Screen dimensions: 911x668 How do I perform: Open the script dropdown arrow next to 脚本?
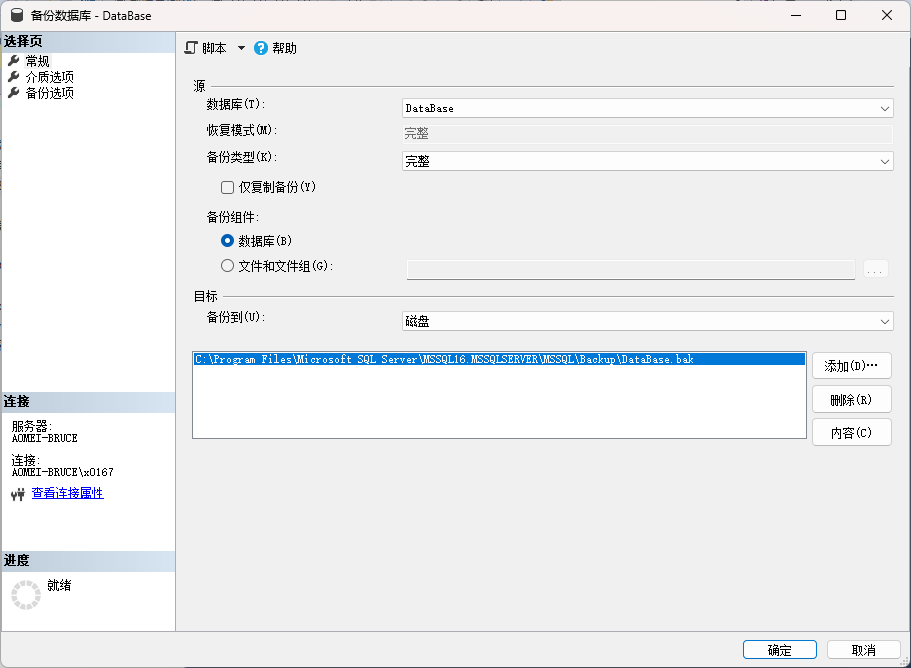pos(241,48)
